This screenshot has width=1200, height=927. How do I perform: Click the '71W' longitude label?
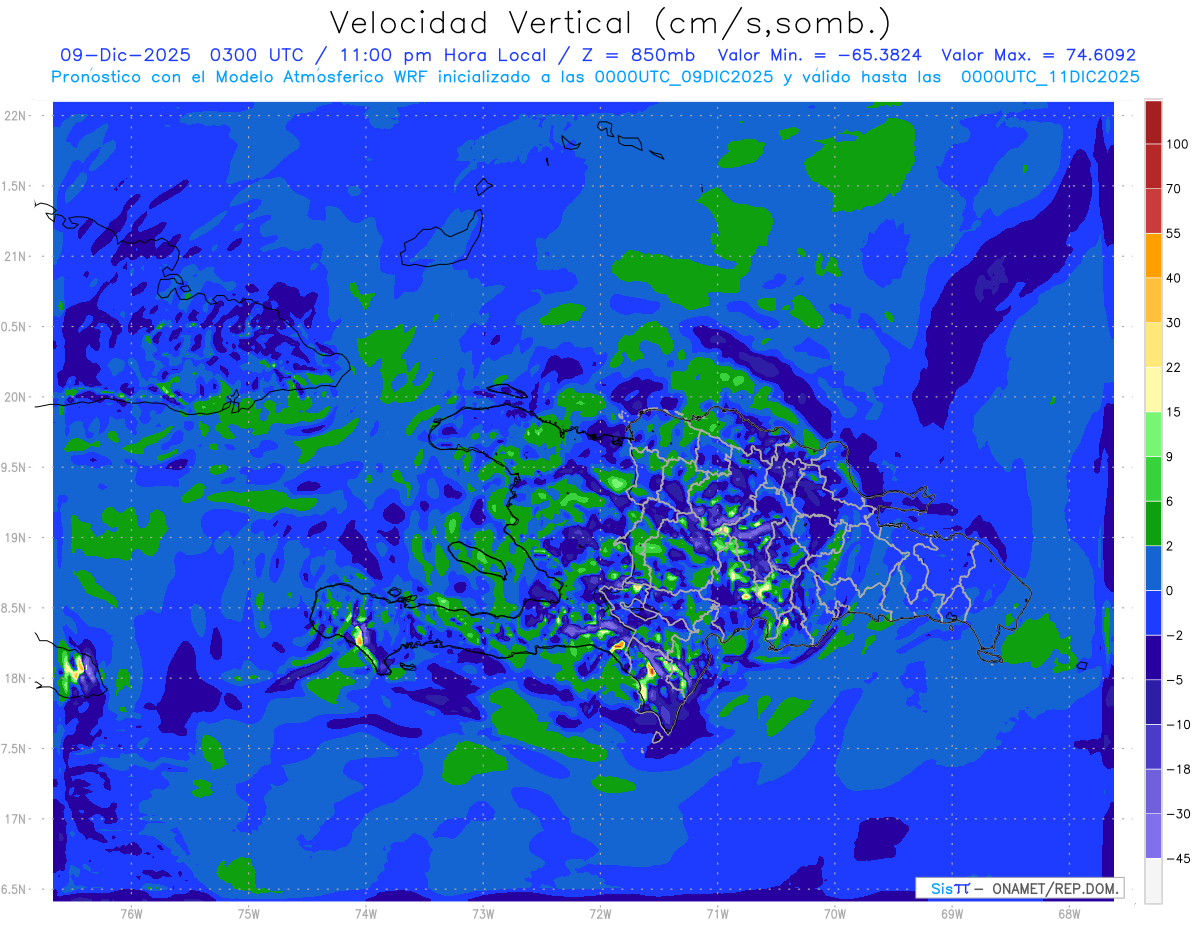717,913
